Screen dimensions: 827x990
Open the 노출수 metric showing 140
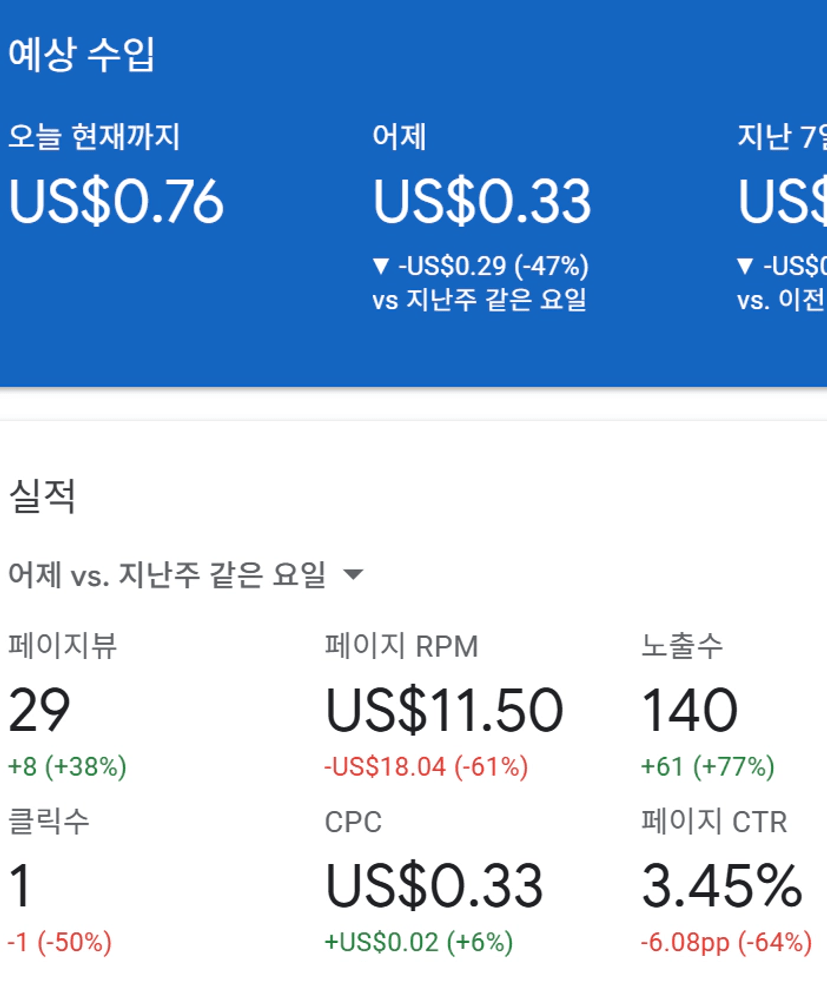coord(689,710)
